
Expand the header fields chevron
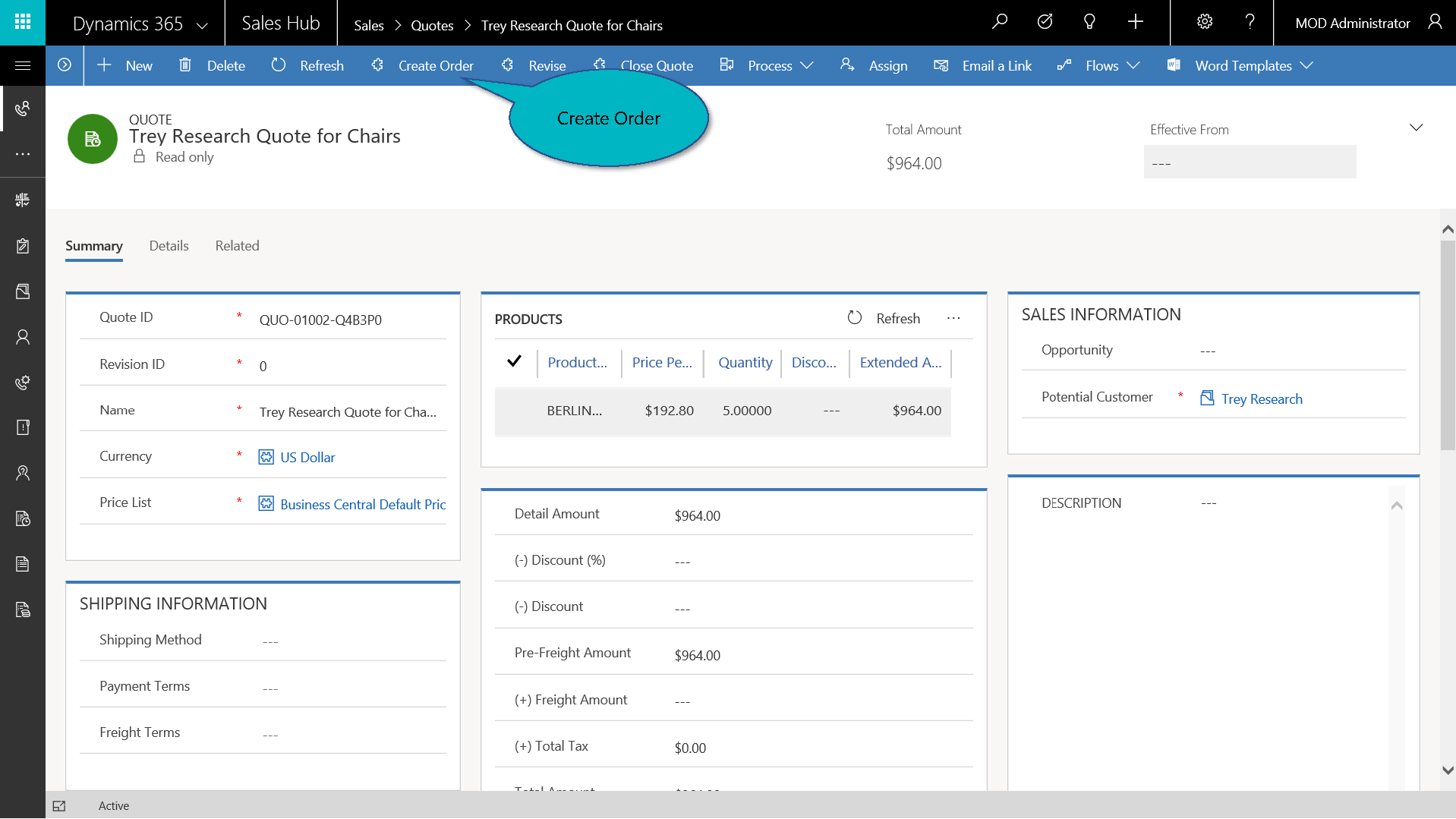pos(1416,128)
